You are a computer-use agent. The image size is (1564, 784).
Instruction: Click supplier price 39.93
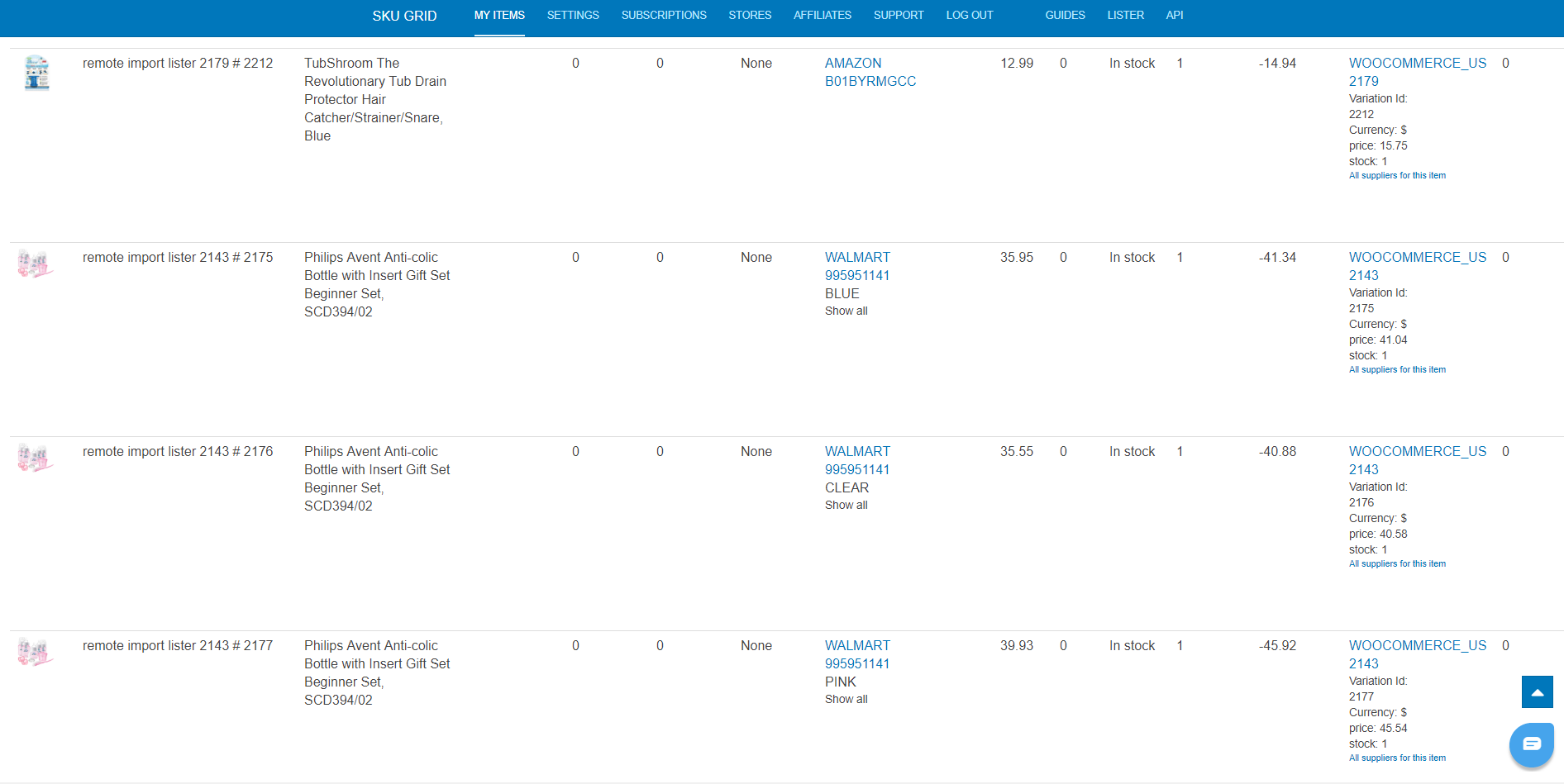[x=1017, y=645]
